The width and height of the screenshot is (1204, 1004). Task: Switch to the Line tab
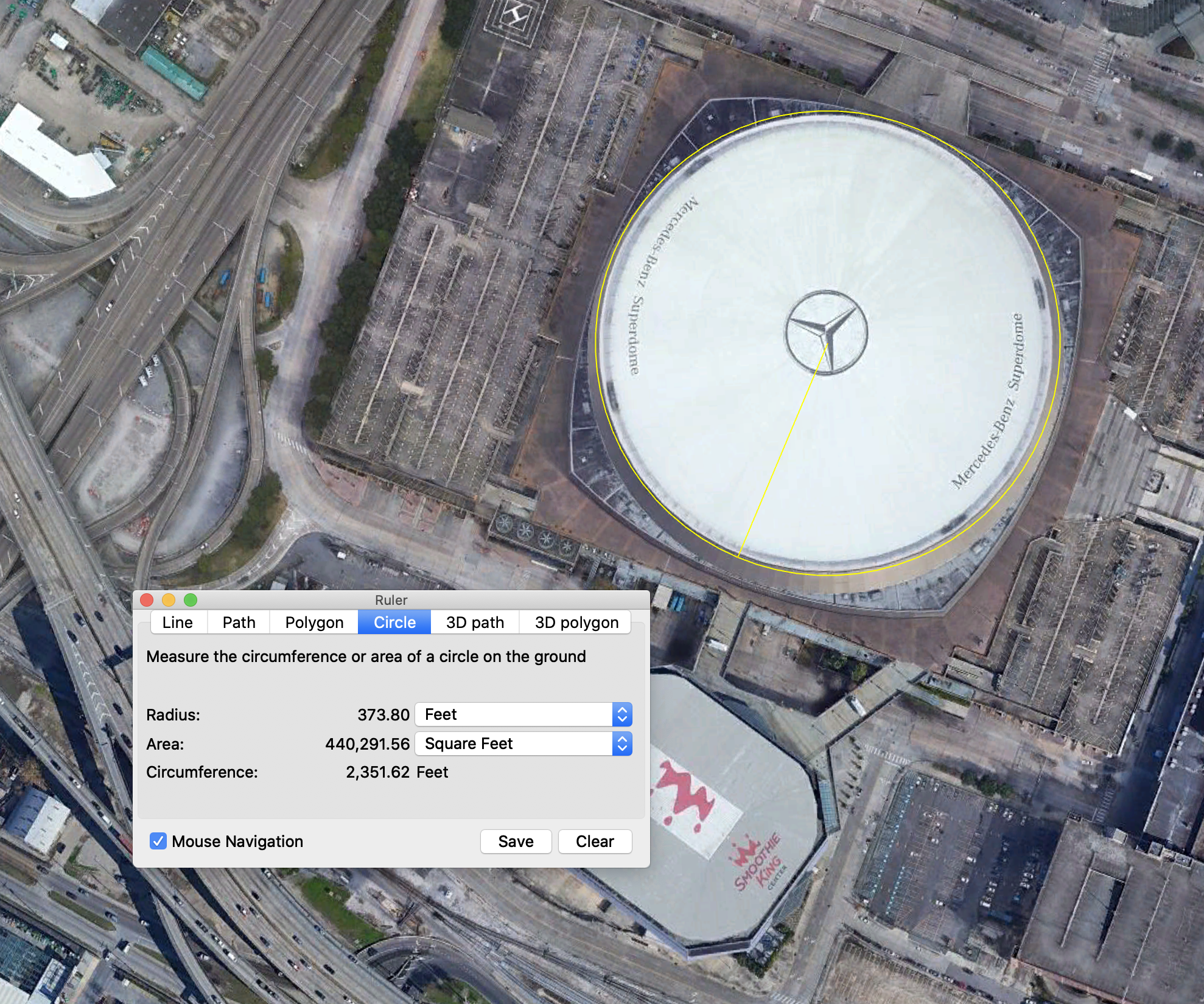click(178, 622)
